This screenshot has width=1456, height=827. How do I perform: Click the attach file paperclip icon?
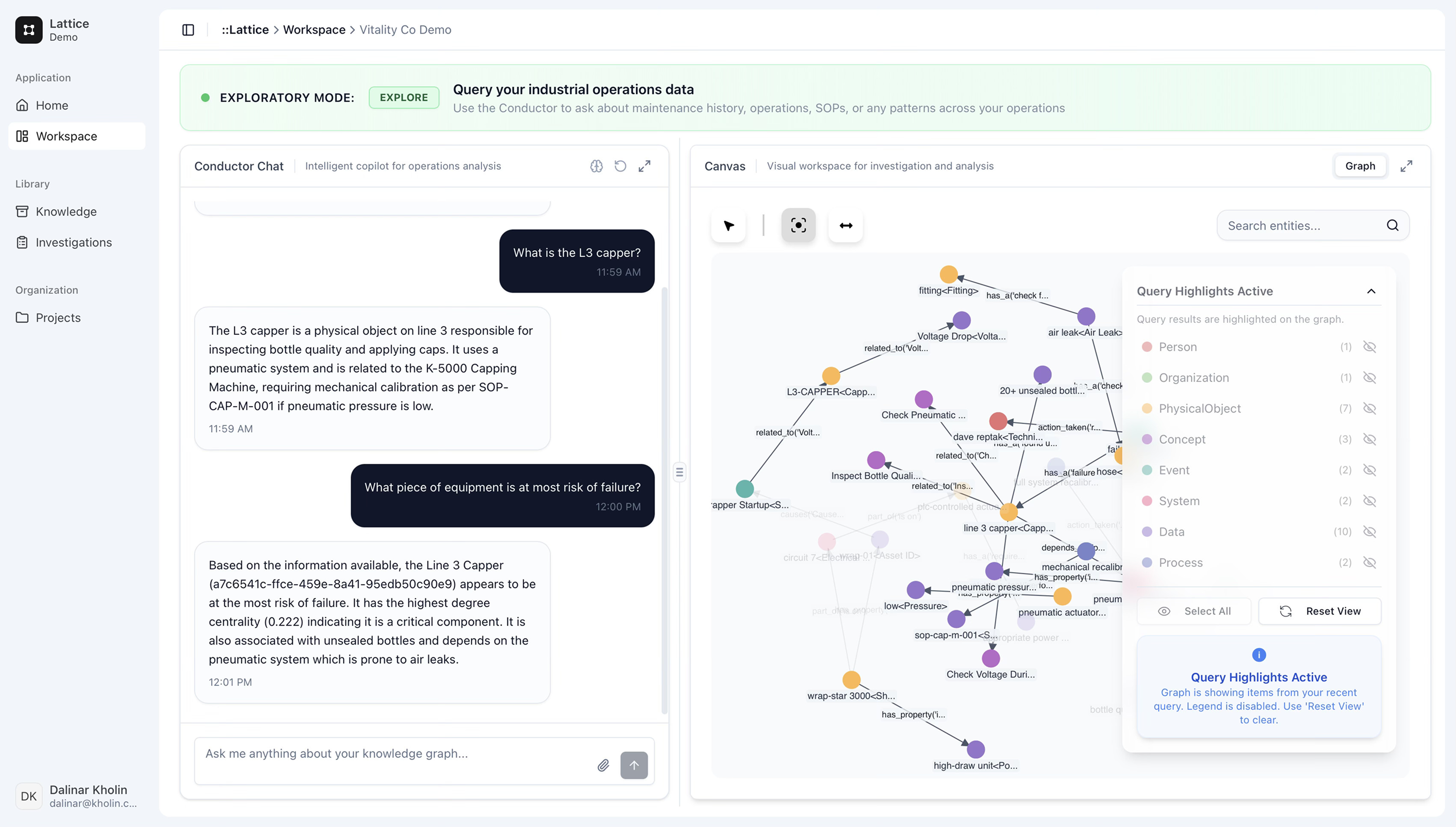click(603, 765)
